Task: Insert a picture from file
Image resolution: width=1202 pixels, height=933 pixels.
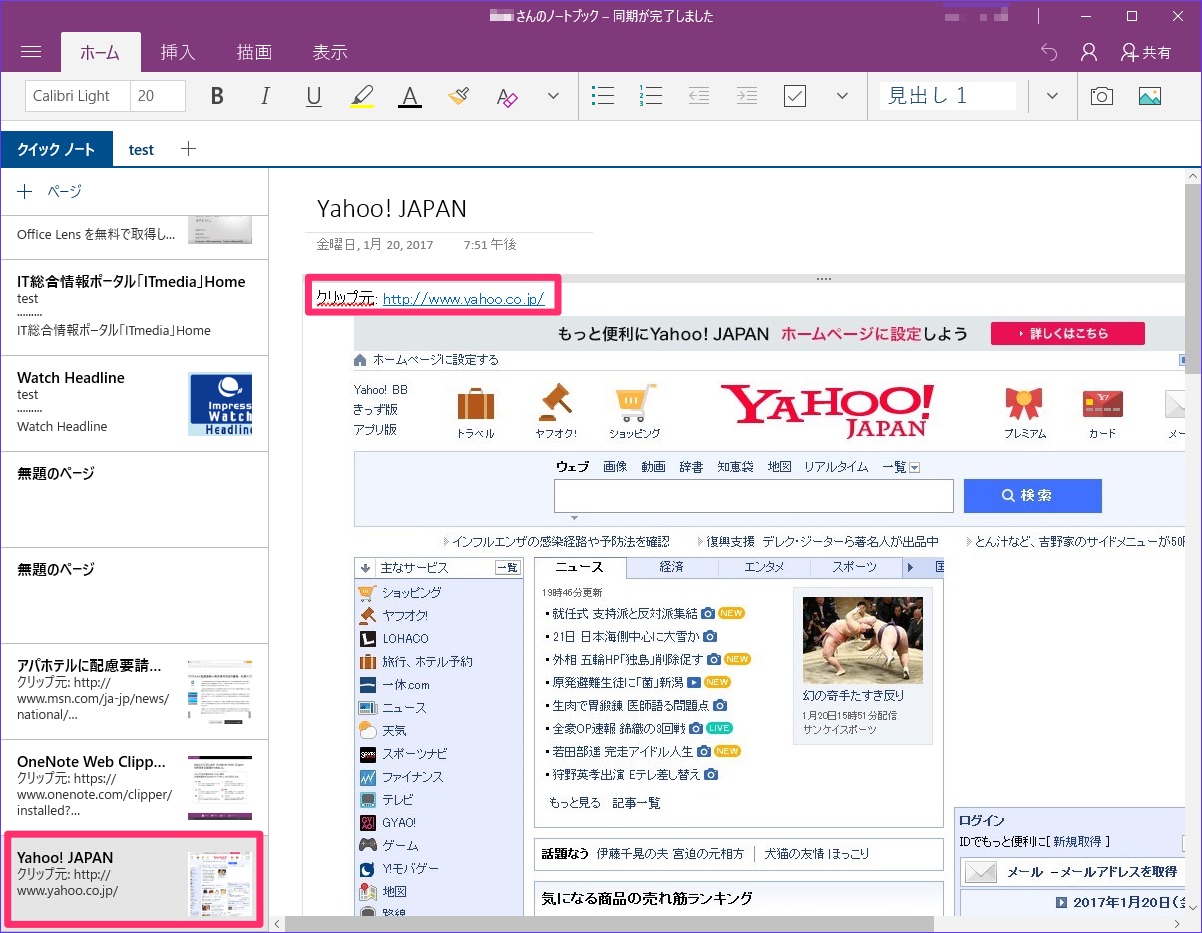Action: (x=1150, y=96)
